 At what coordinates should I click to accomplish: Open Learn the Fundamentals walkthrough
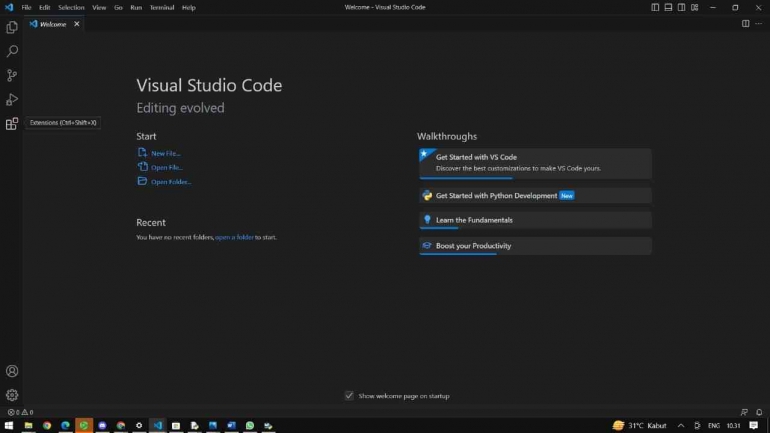click(535, 220)
